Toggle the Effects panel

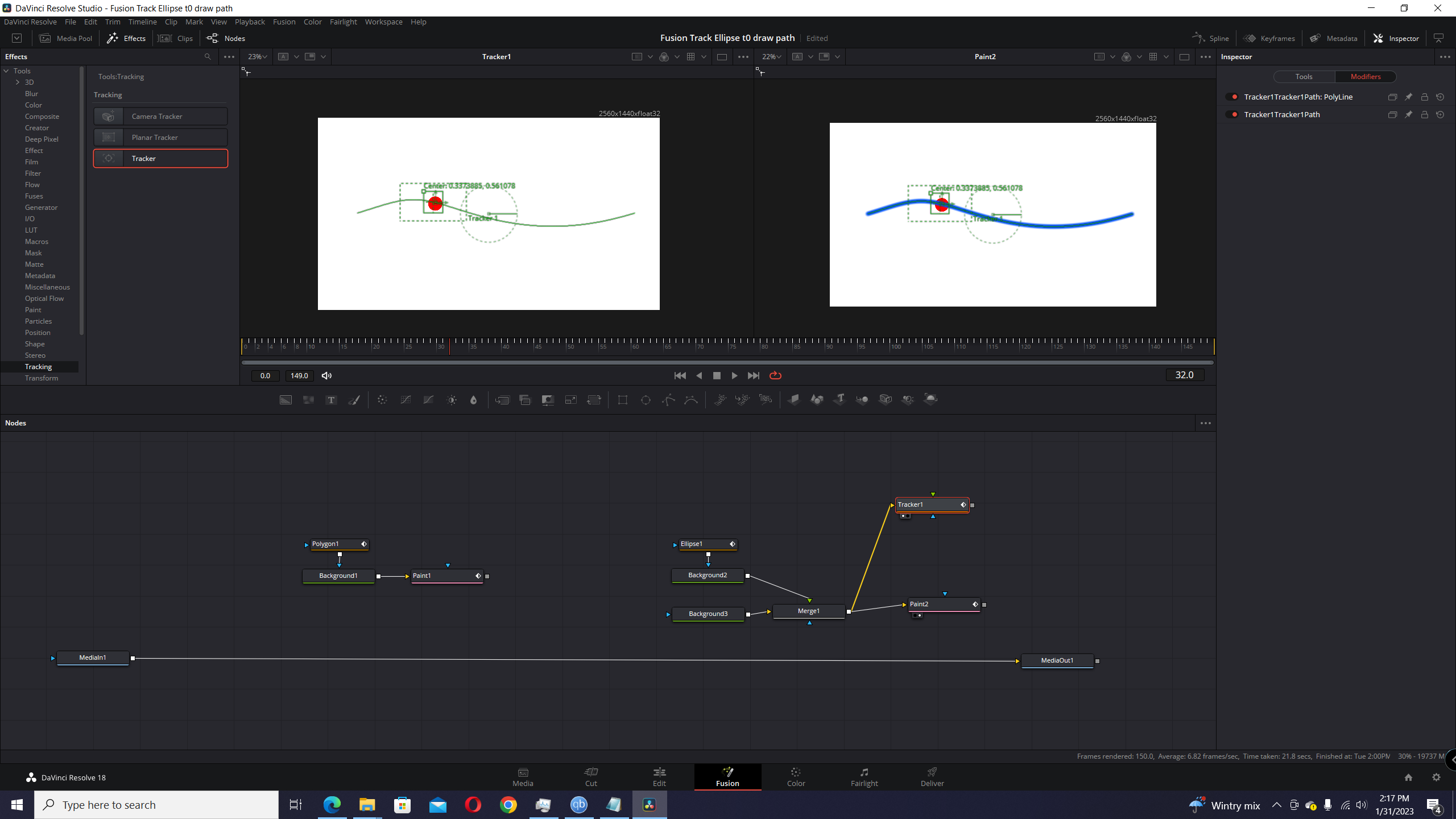[127, 39]
